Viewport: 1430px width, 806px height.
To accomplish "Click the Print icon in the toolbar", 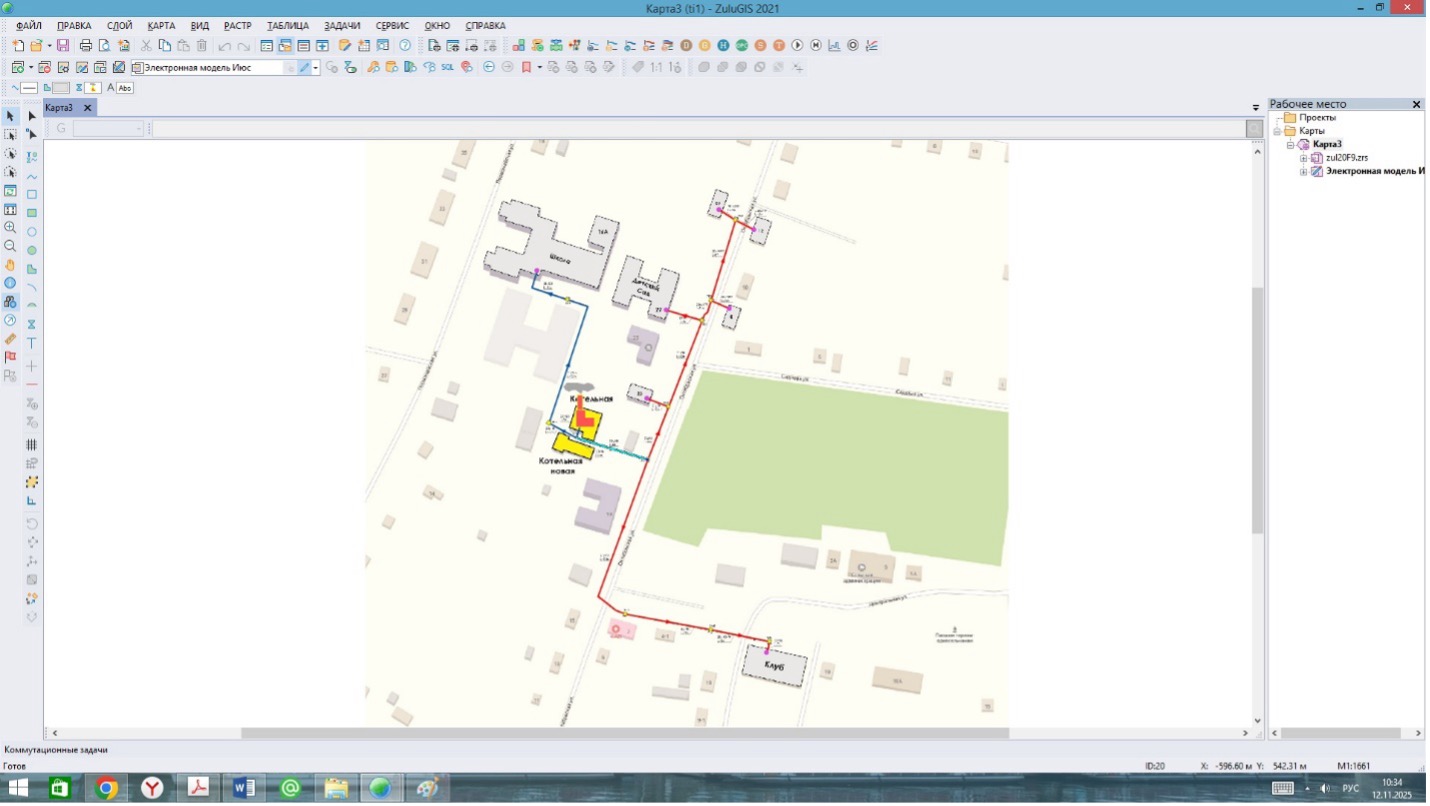I will (x=86, y=46).
